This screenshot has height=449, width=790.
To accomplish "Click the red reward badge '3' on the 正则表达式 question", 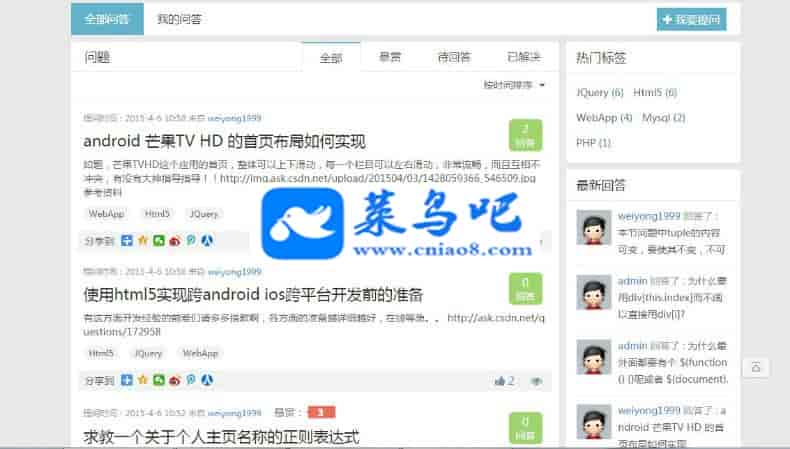I will [321, 412].
